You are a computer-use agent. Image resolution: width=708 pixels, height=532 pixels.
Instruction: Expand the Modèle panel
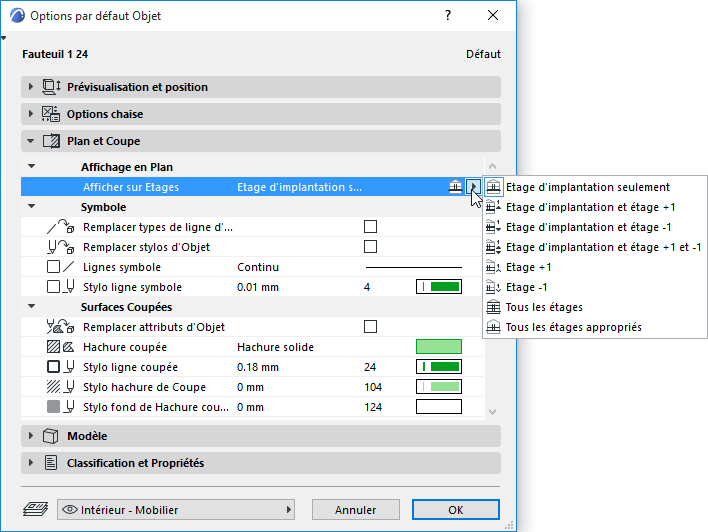point(31,436)
